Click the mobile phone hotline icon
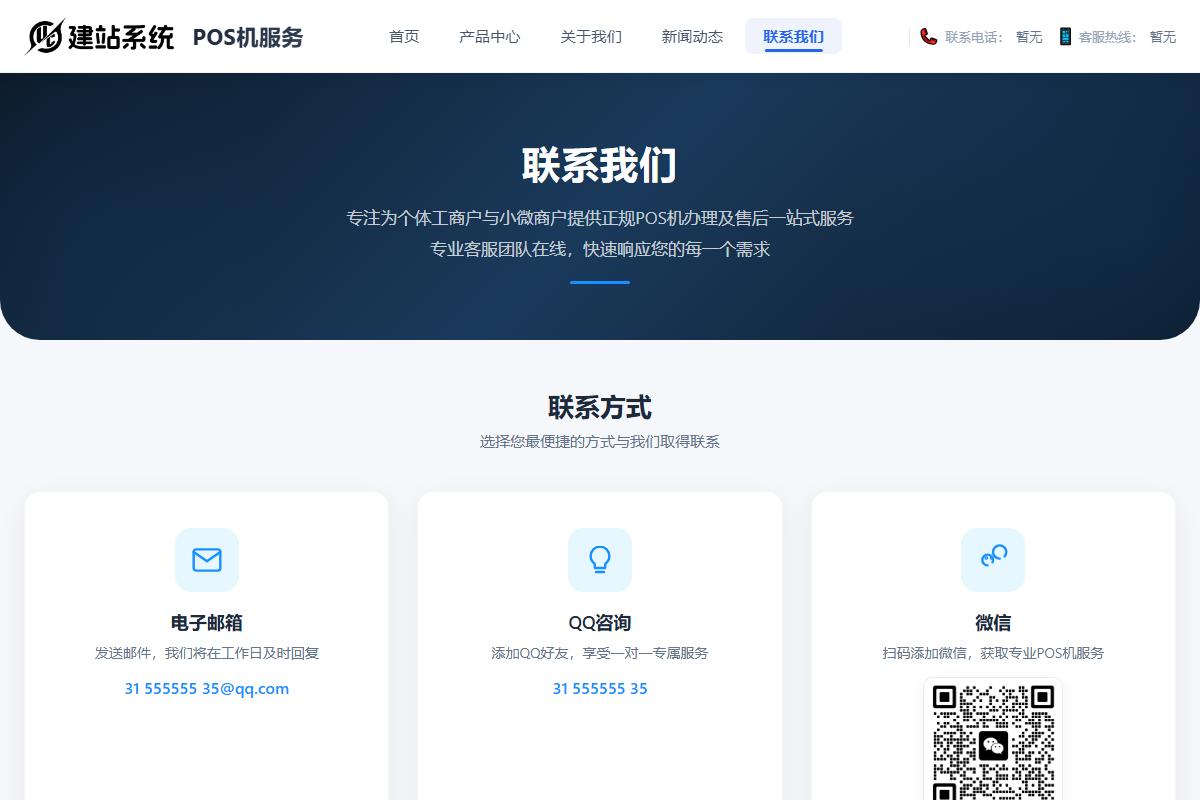 pos(1065,37)
